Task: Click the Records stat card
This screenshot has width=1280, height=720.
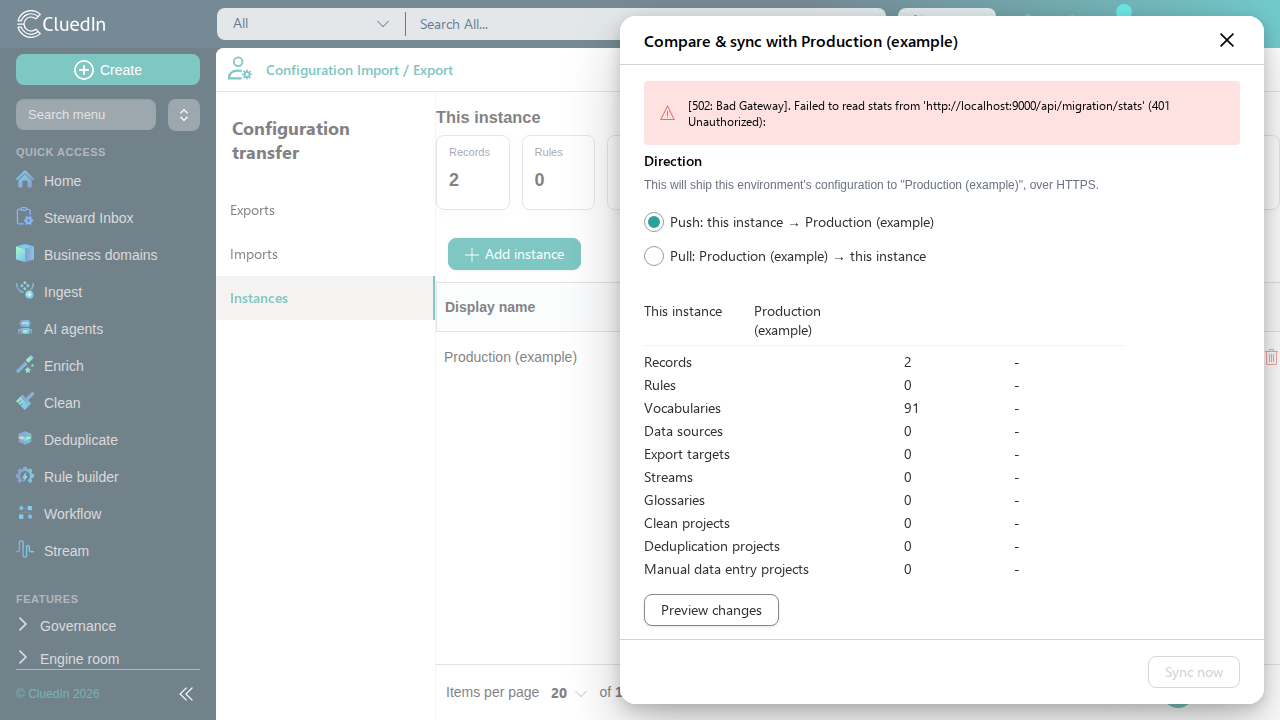Action: [x=473, y=173]
